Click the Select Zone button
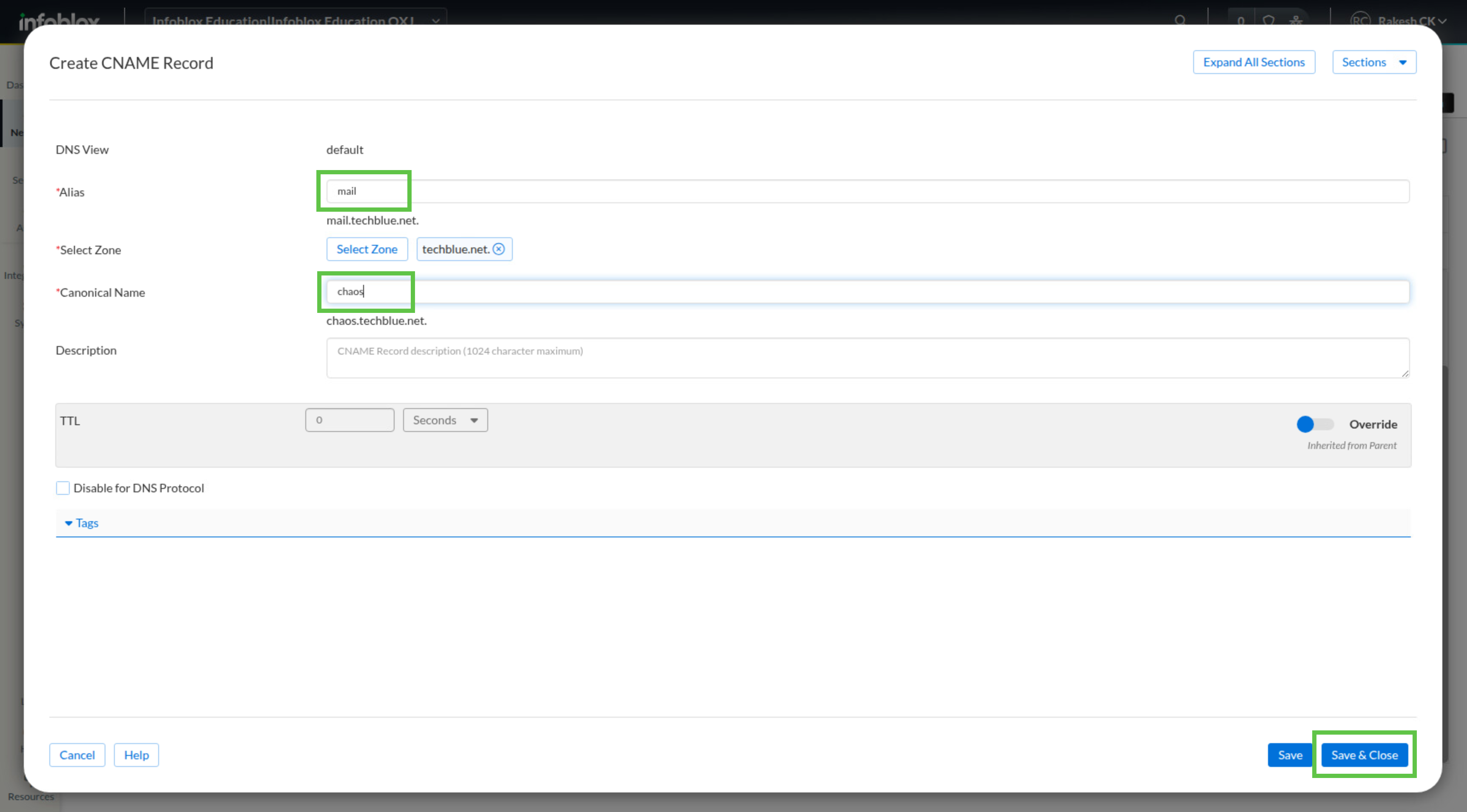1467x812 pixels. [x=367, y=250]
